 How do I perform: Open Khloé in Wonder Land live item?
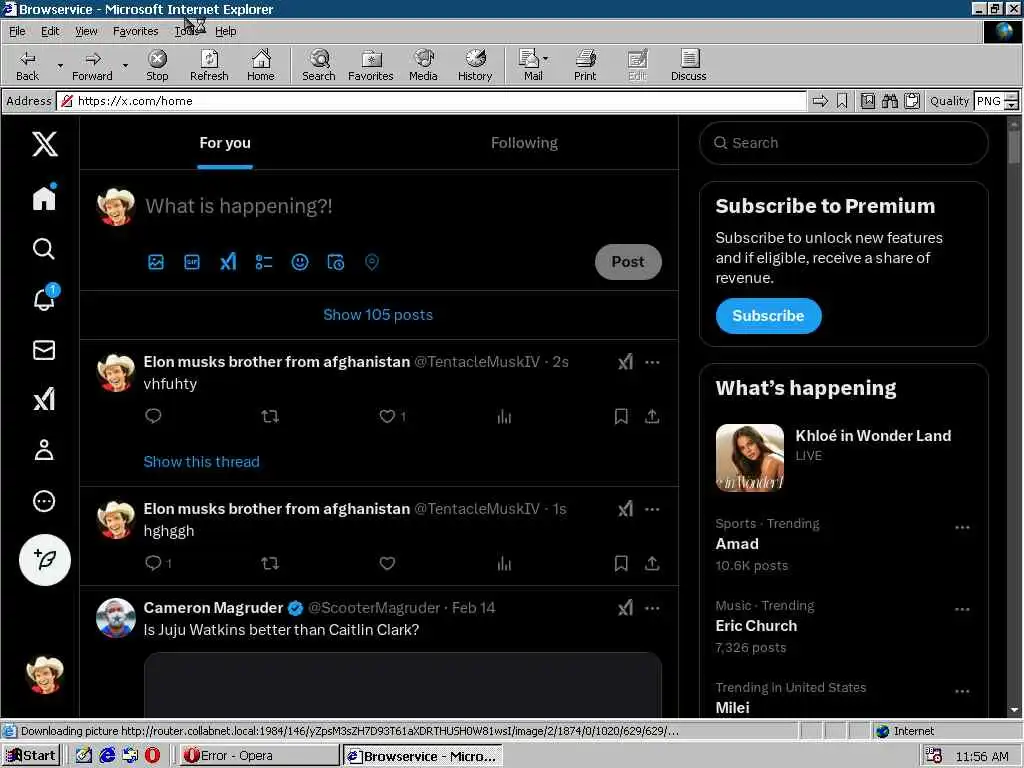843,457
